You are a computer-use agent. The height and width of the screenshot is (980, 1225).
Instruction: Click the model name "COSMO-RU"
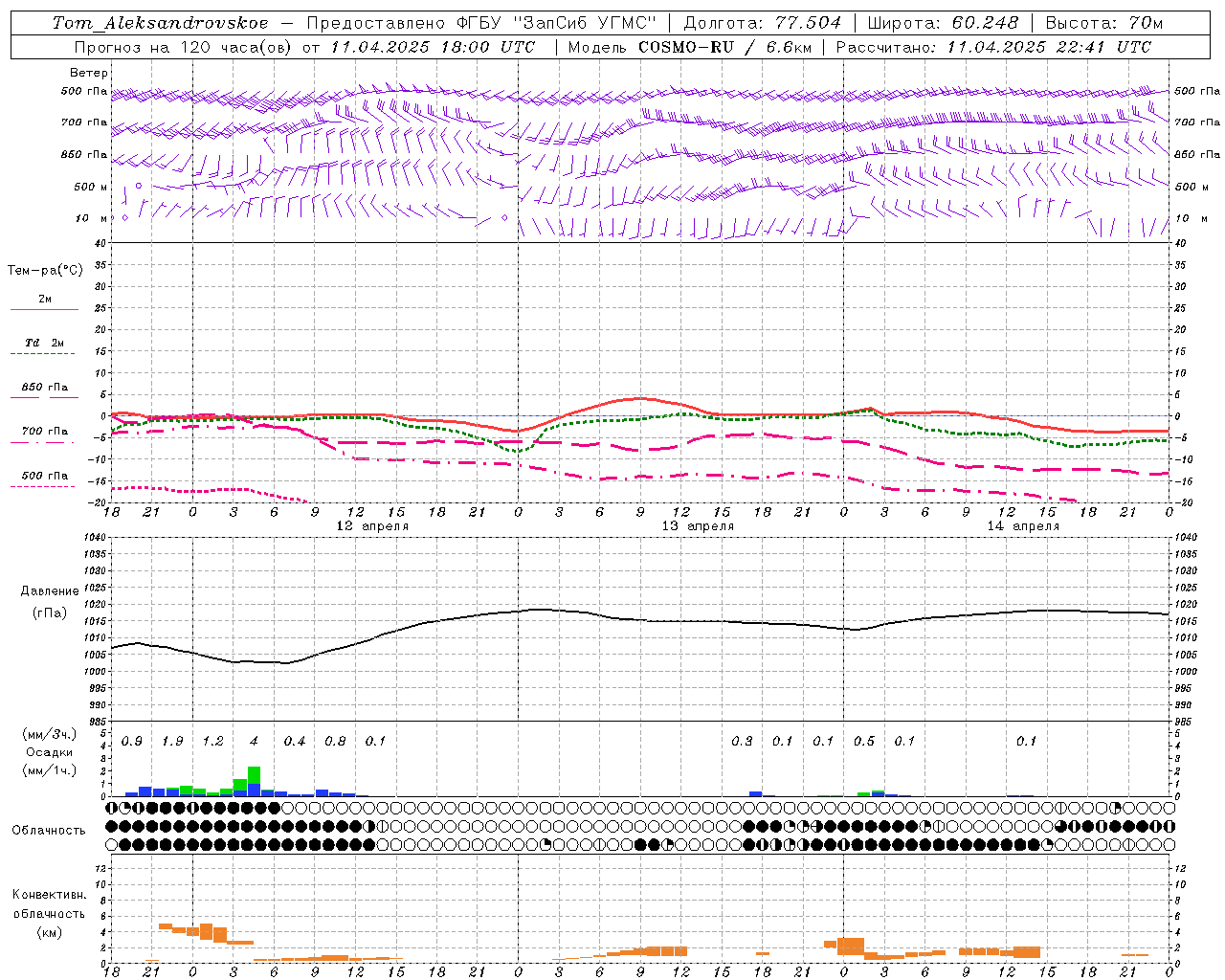click(686, 47)
